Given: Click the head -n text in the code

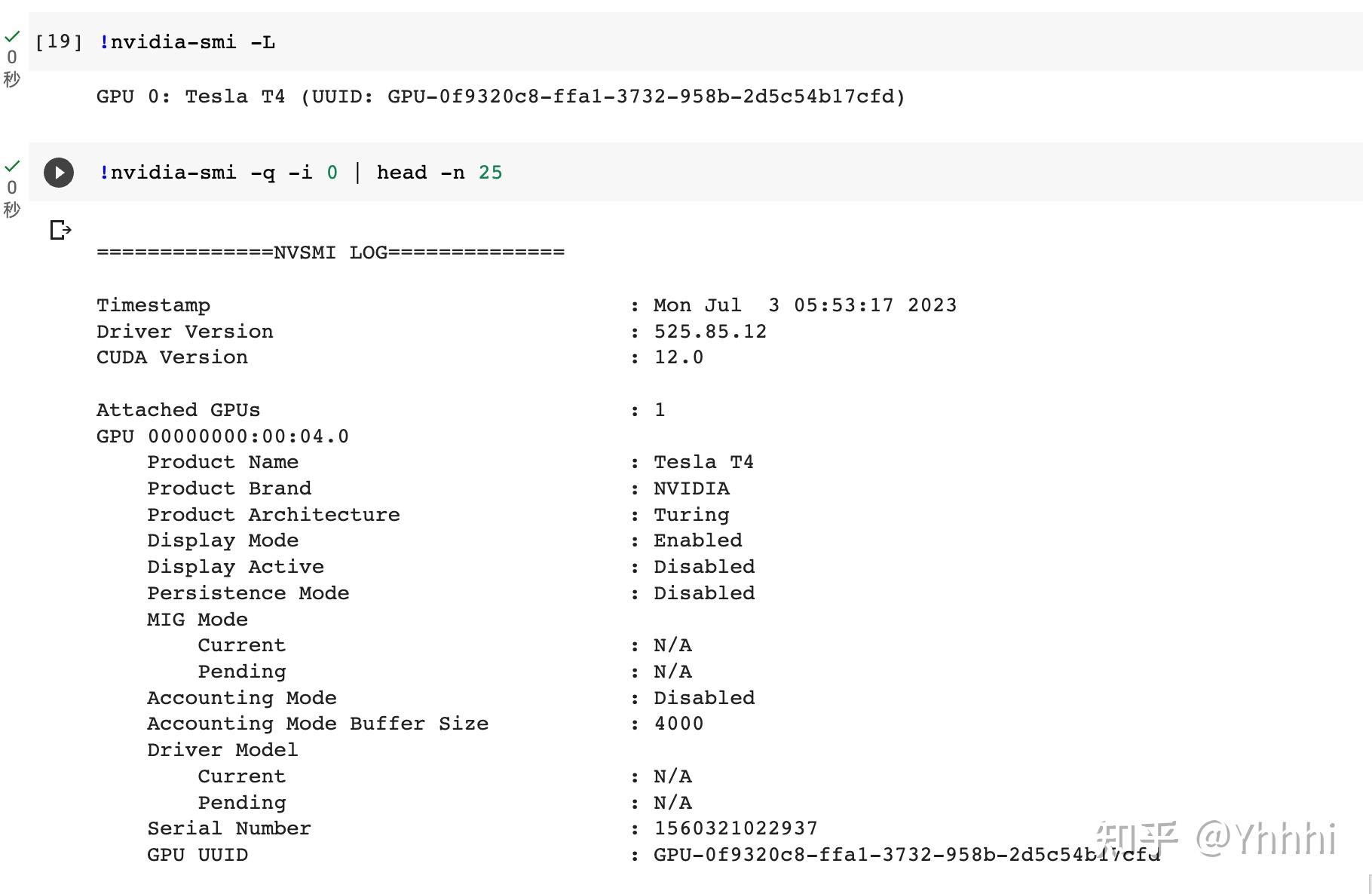Looking at the screenshot, I should [421, 173].
